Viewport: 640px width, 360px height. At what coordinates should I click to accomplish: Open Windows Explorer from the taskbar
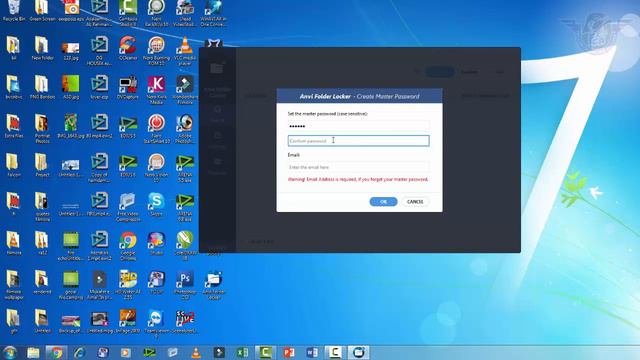click(33, 353)
